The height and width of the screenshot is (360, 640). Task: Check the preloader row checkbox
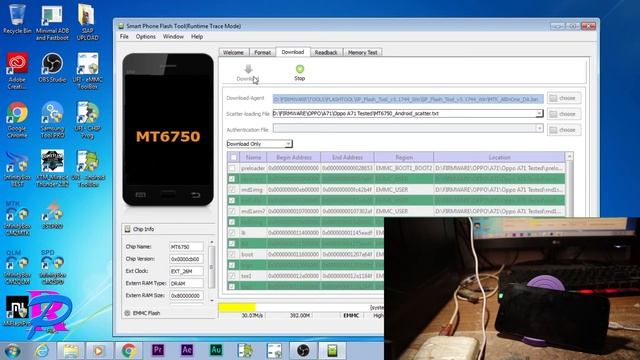pos(232,168)
